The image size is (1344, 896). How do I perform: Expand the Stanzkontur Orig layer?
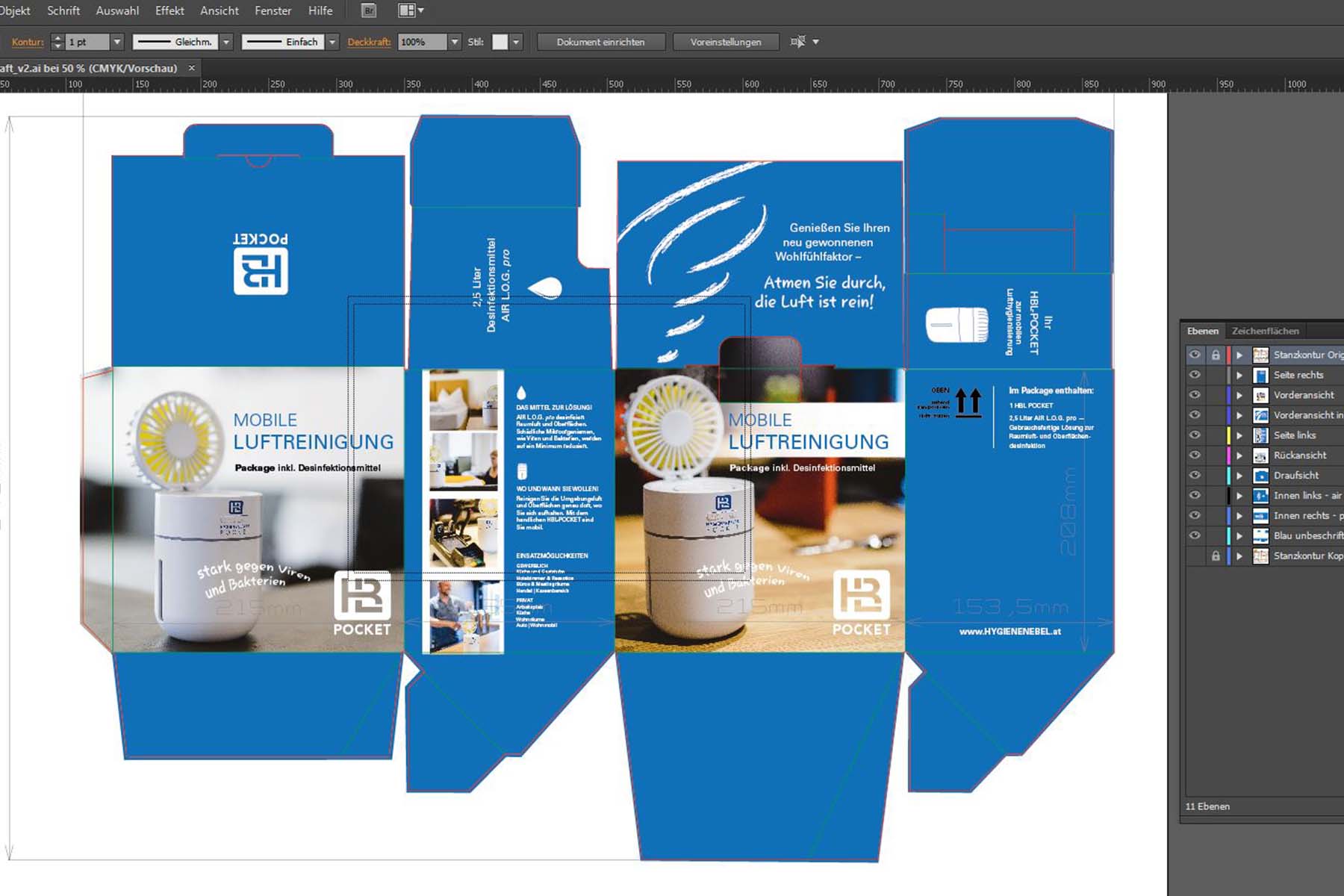click(1239, 355)
